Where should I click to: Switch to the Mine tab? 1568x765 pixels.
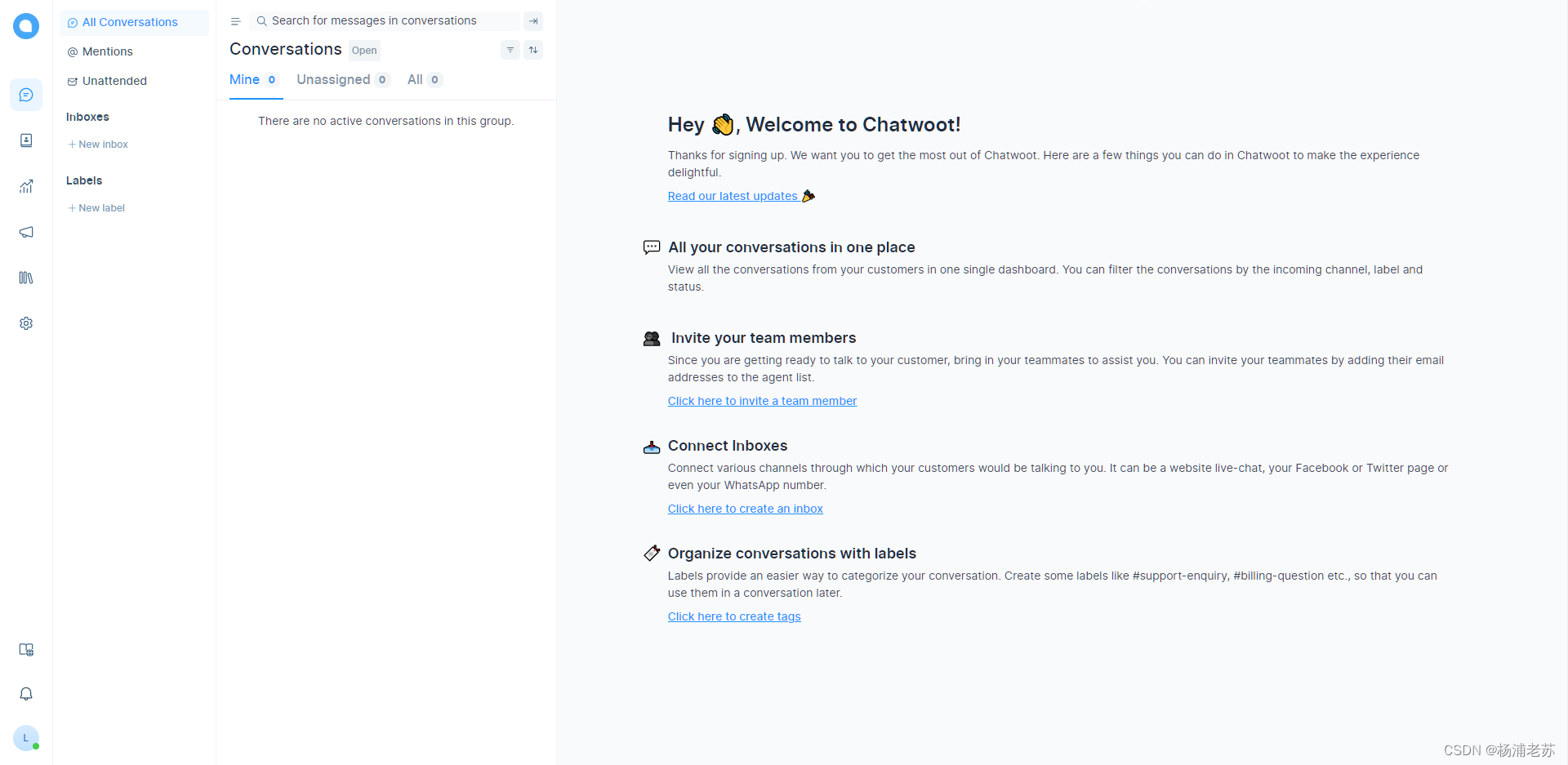(x=256, y=80)
